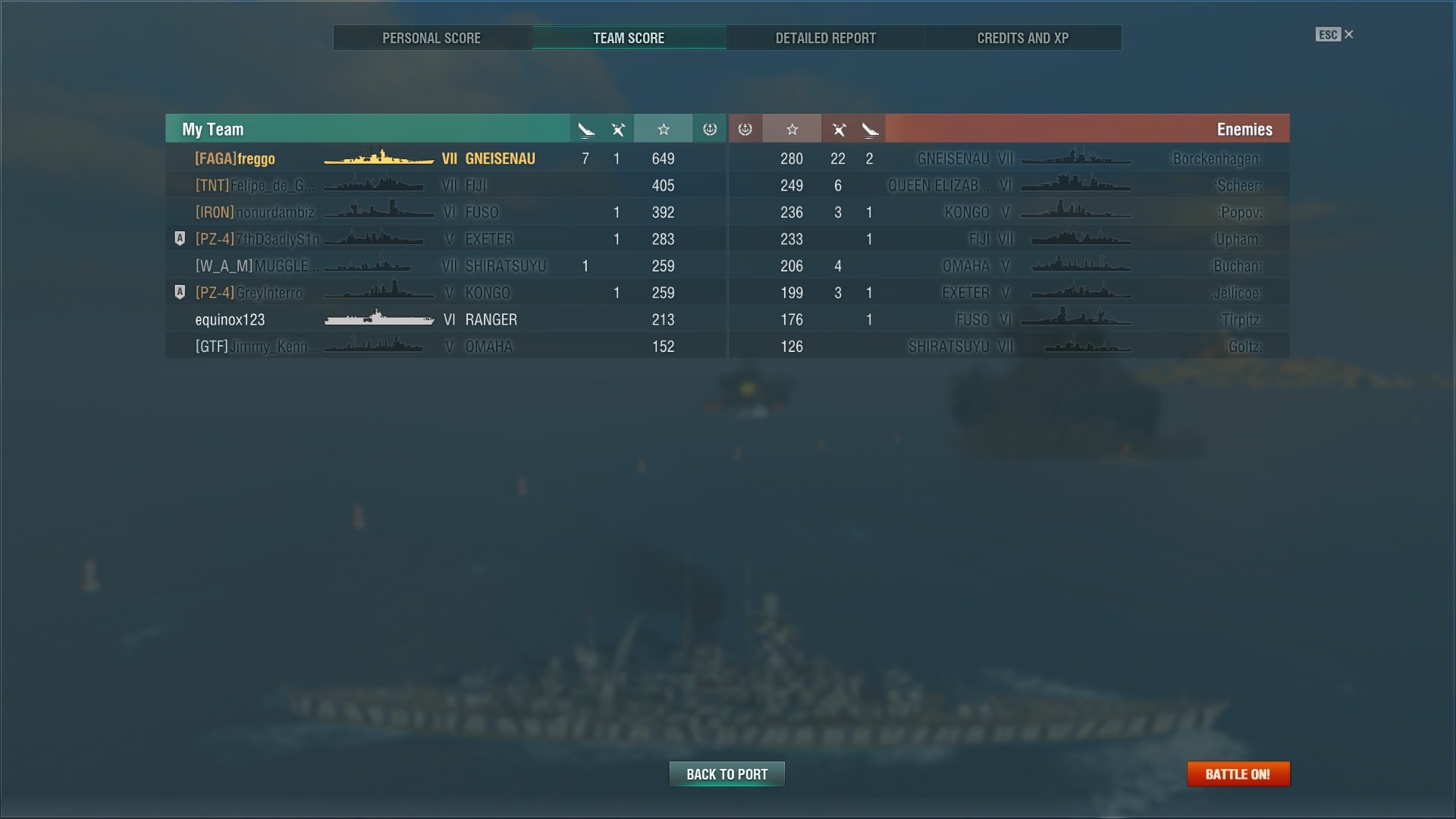Viewport: 1456px width, 819px height.
Task: Sort Enemies by planes shot down icon
Action: (x=870, y=130)
